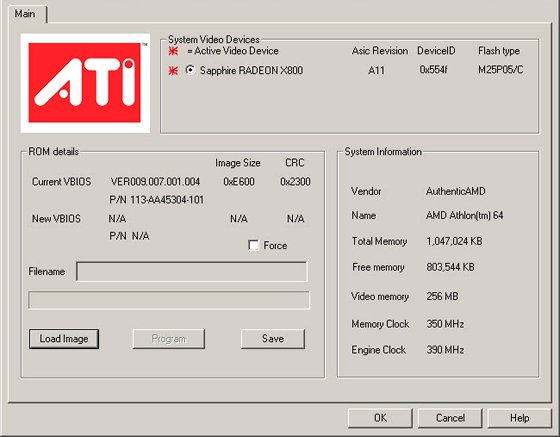Click the Cancel button
560x437 pixels.
point(450,418)
